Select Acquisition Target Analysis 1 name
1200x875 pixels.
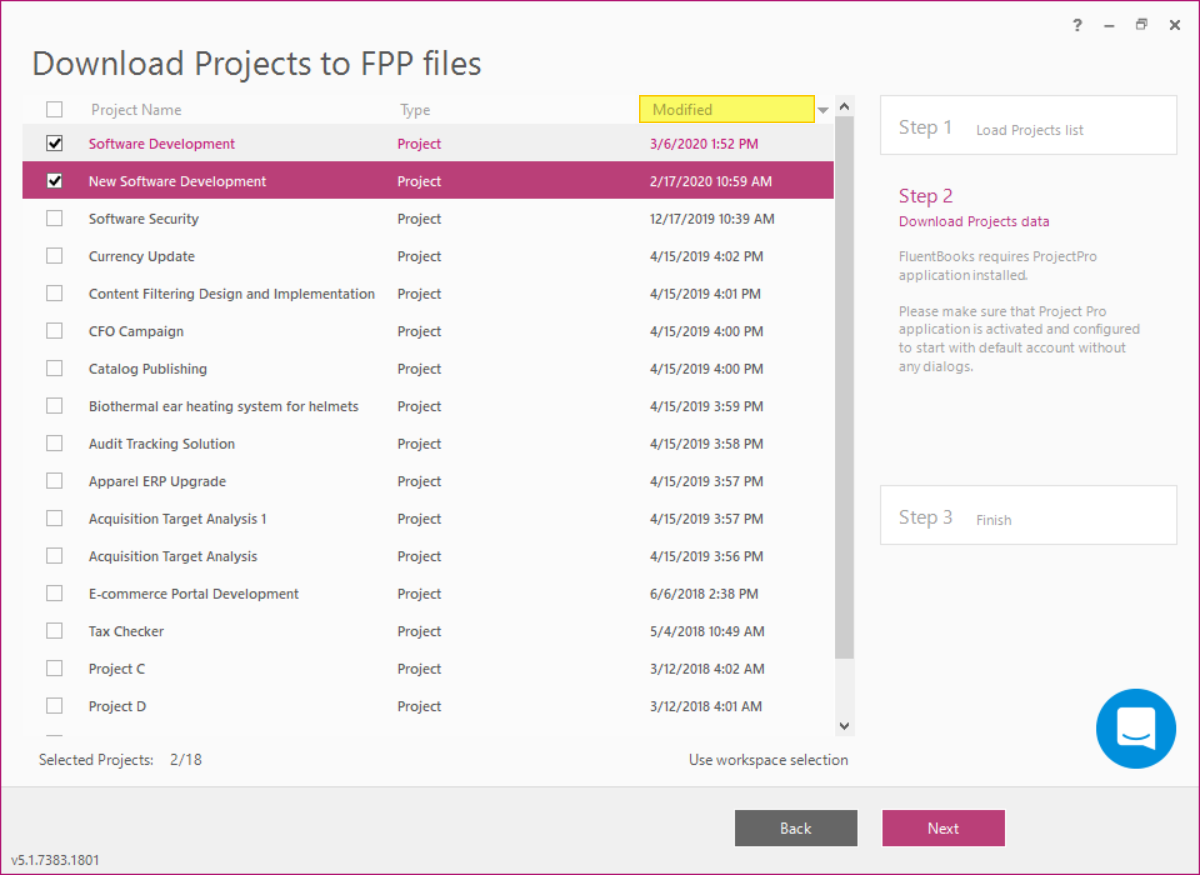click(178, 519)
